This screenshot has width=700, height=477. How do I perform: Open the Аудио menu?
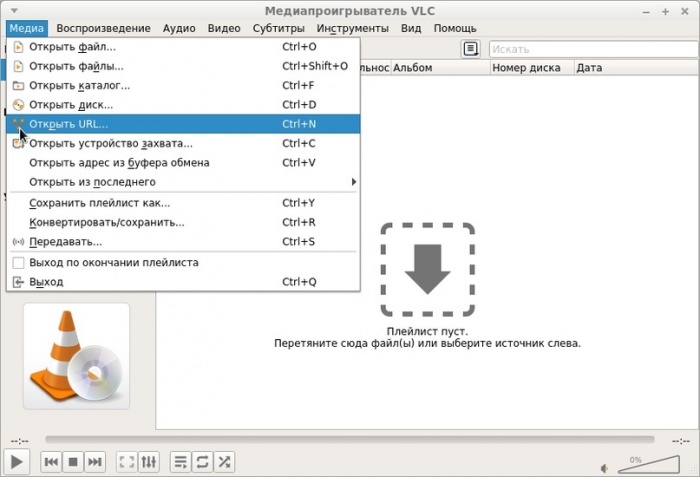click(x=179, y=28)
